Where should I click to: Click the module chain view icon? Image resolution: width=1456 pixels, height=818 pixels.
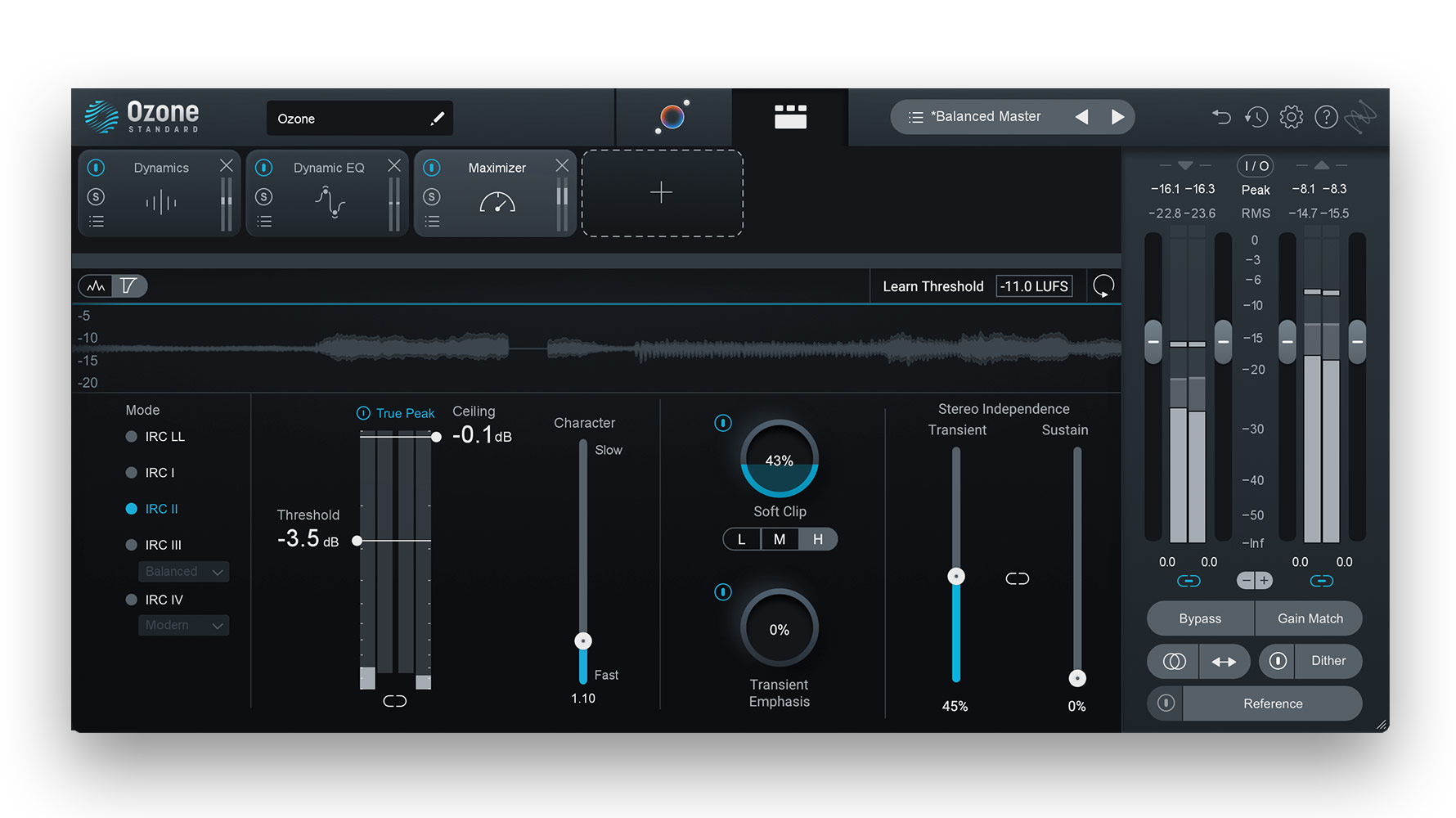tap(790, 117)
